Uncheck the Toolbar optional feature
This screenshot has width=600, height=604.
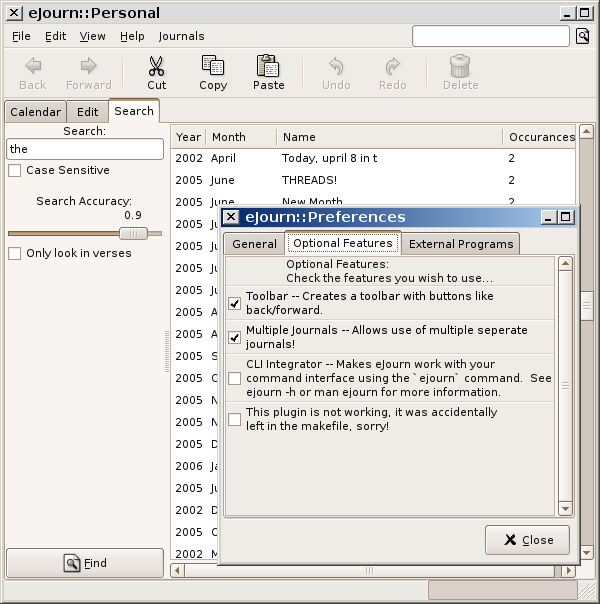[x=235, y=303]
